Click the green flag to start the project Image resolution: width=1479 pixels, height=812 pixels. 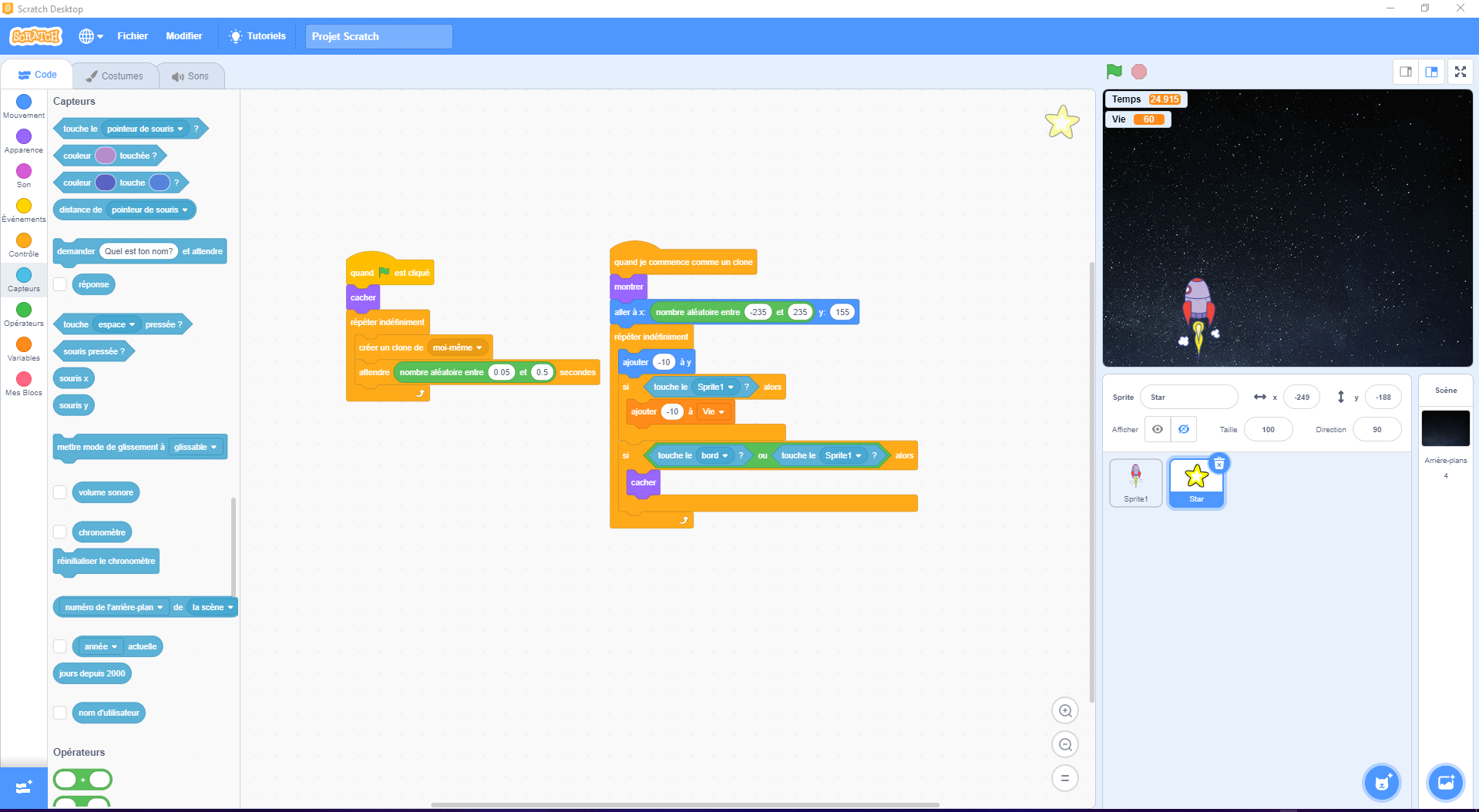1114,72
